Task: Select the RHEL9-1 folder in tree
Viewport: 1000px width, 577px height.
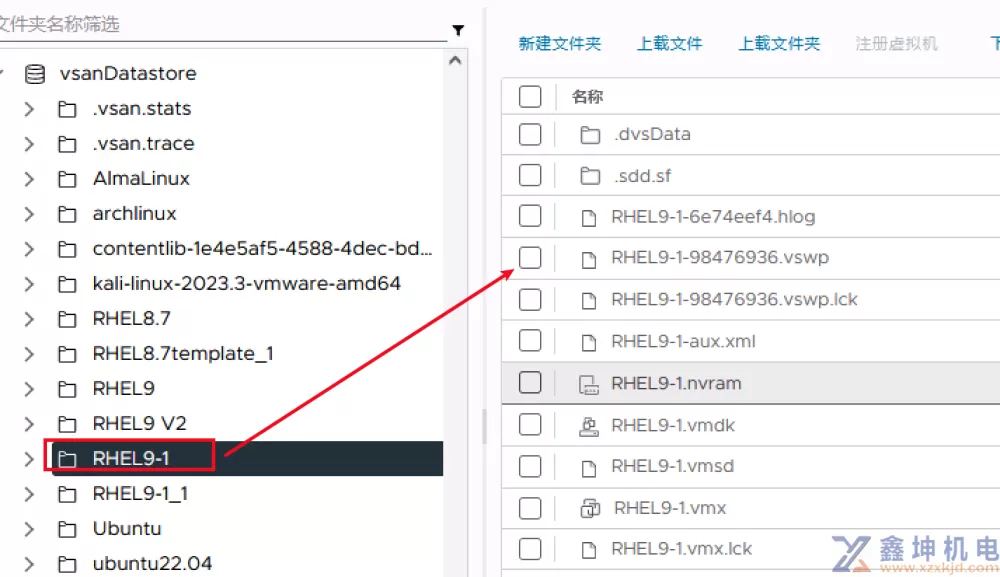Action: coord(247,458)
